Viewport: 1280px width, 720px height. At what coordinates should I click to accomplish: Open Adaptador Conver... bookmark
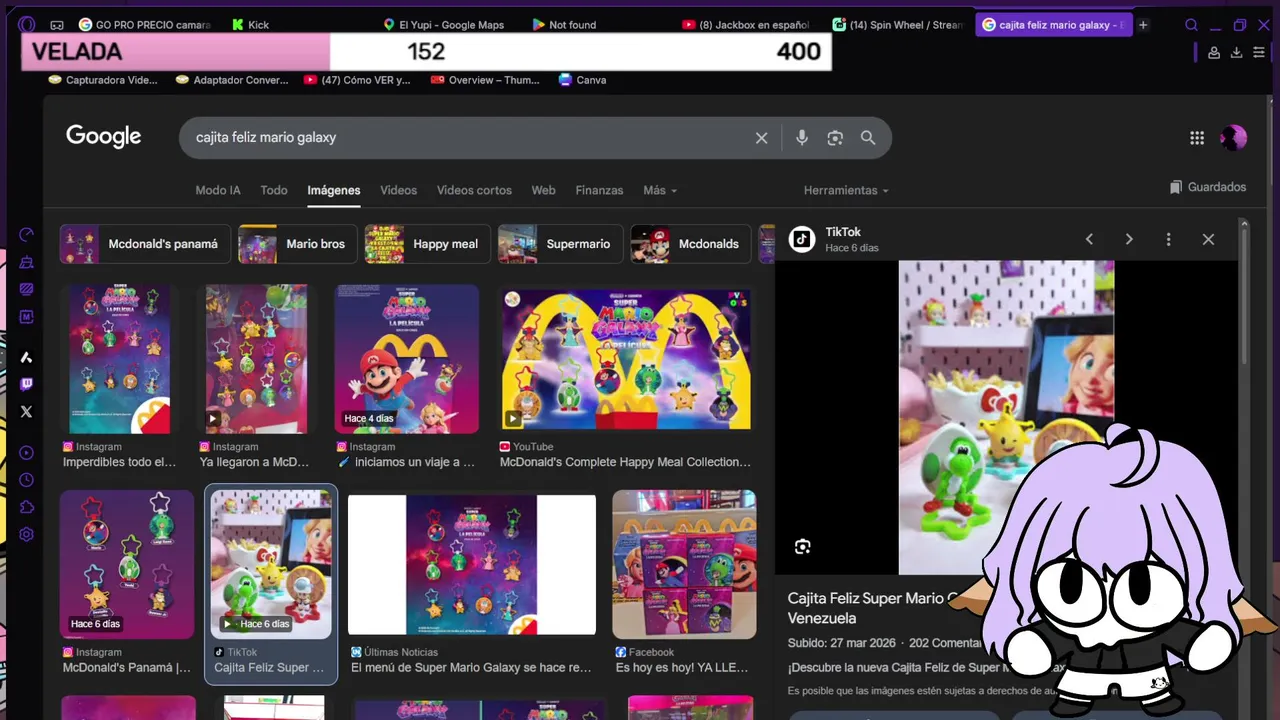coord(232,80)
